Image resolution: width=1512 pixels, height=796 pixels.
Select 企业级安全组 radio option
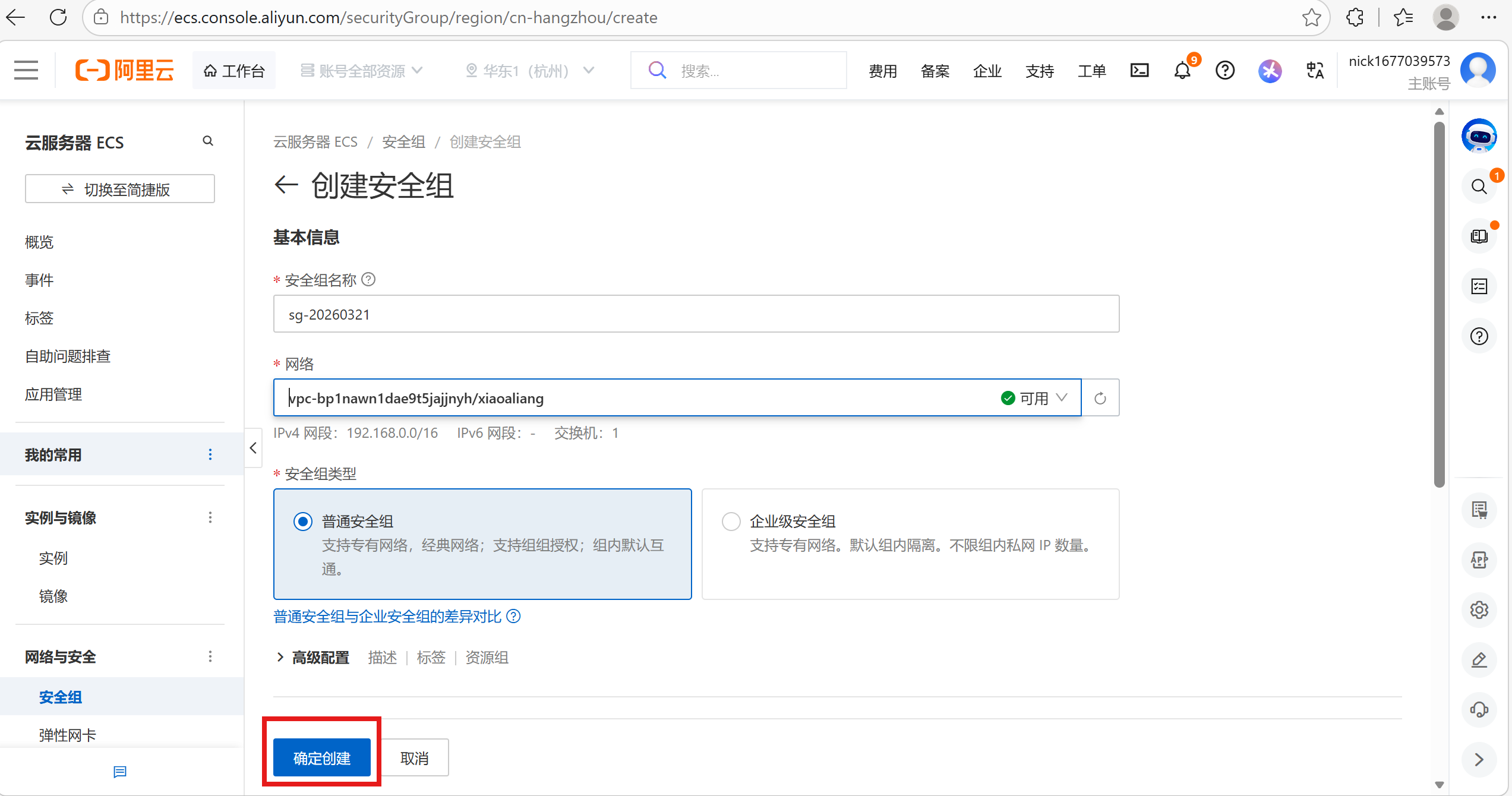pos(731,522)
